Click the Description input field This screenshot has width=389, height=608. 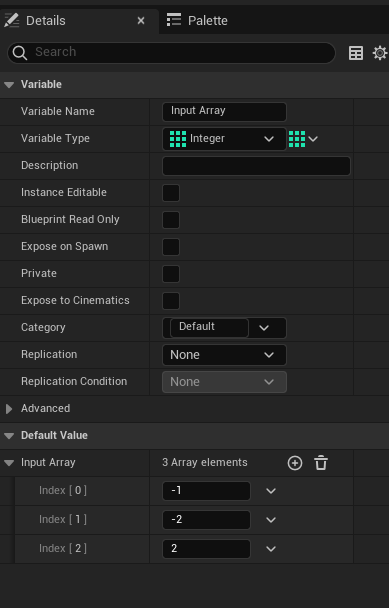256,166
